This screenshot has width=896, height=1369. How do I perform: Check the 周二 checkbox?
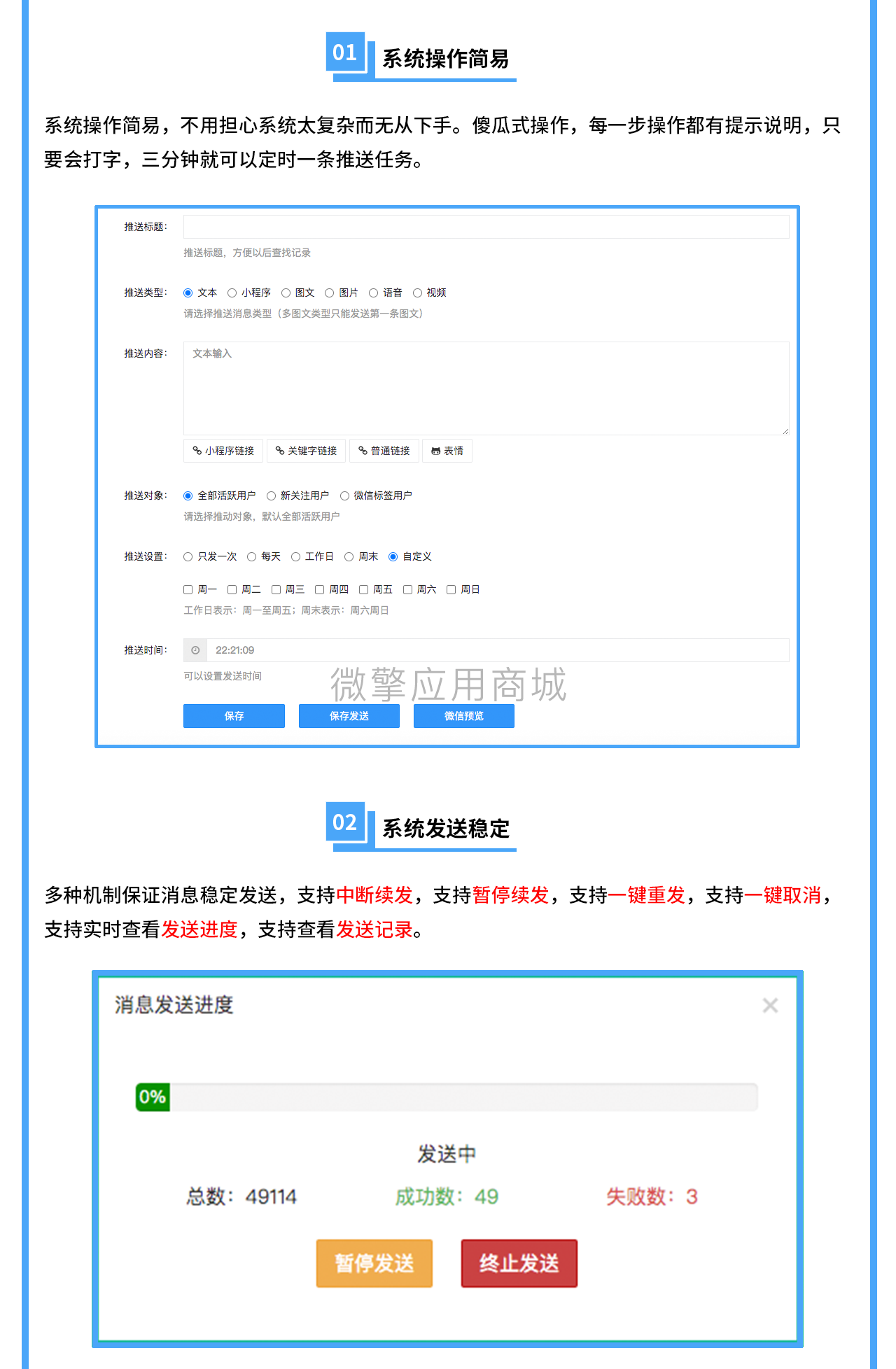(x=232, y=589)
